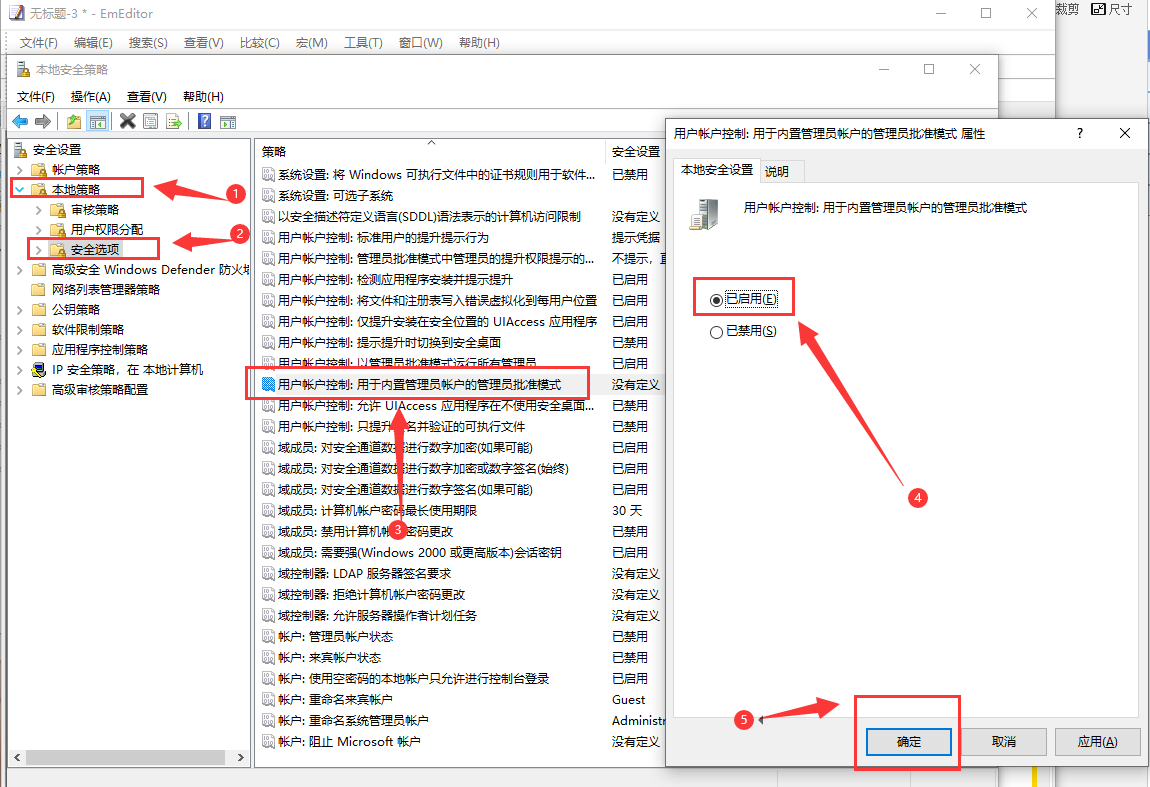Click the 尺寸 tool in the background window

(1112, 9)
